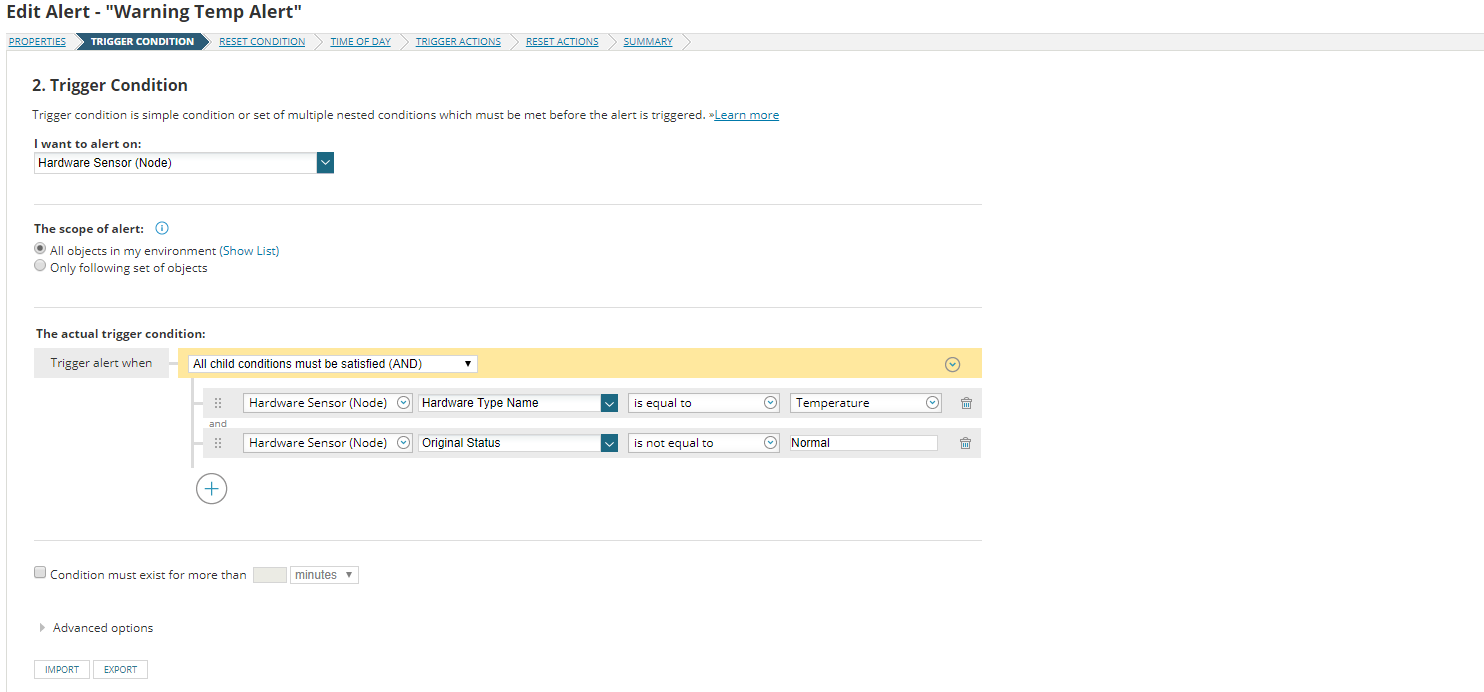Open the is not equal to operator dropdown

[x=704, y=443]
